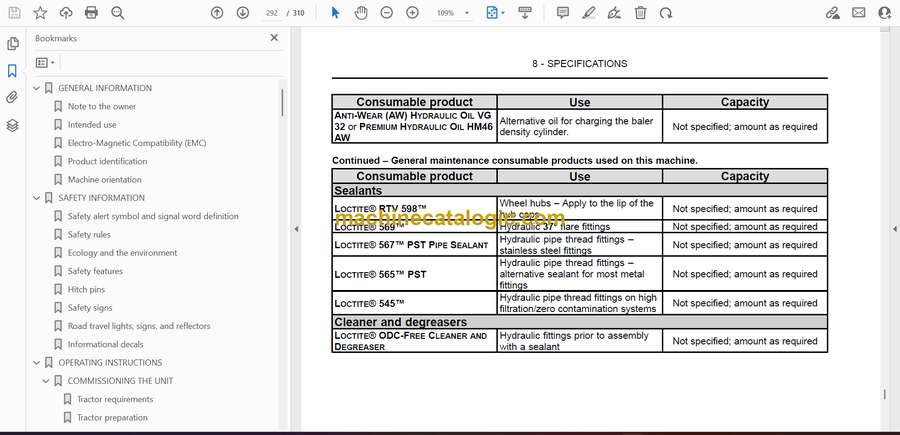Image resolution: width=900 pixels, height=435 pixels.
Task: Click the scrolling mode keyboard icon
Action: 525,13
